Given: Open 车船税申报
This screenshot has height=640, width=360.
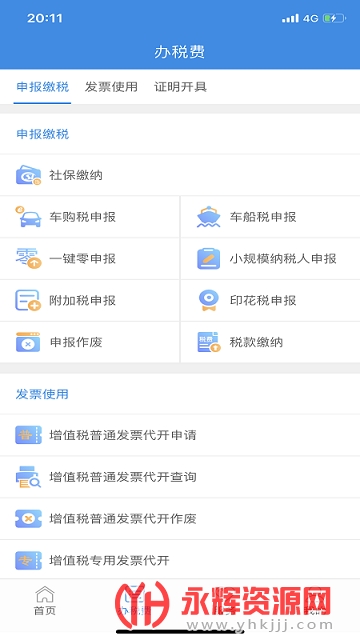Looking at the screenshot, I should click(270, 217).
